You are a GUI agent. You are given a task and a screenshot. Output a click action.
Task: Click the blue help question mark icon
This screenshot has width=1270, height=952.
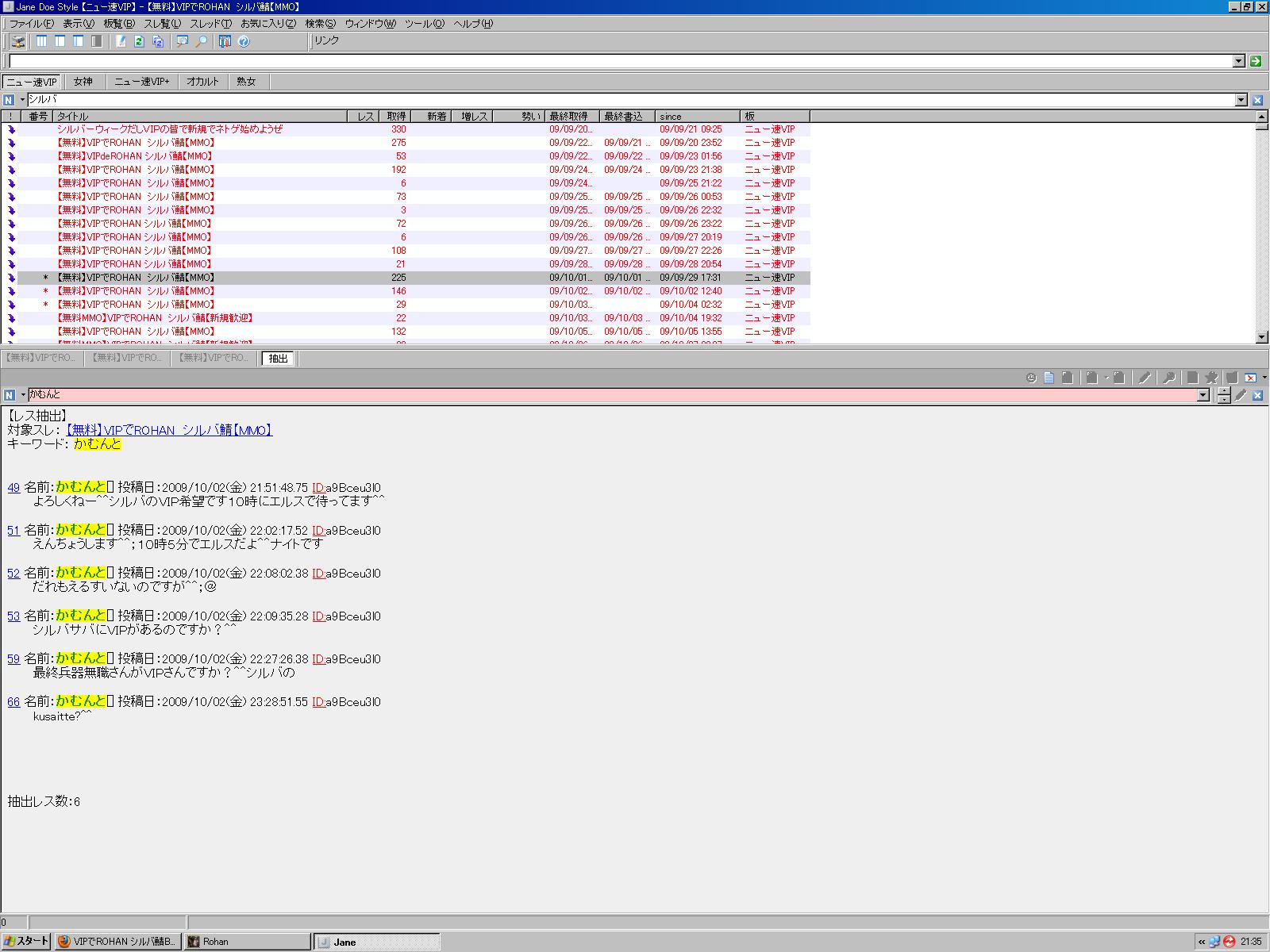[x=244, y=41]
